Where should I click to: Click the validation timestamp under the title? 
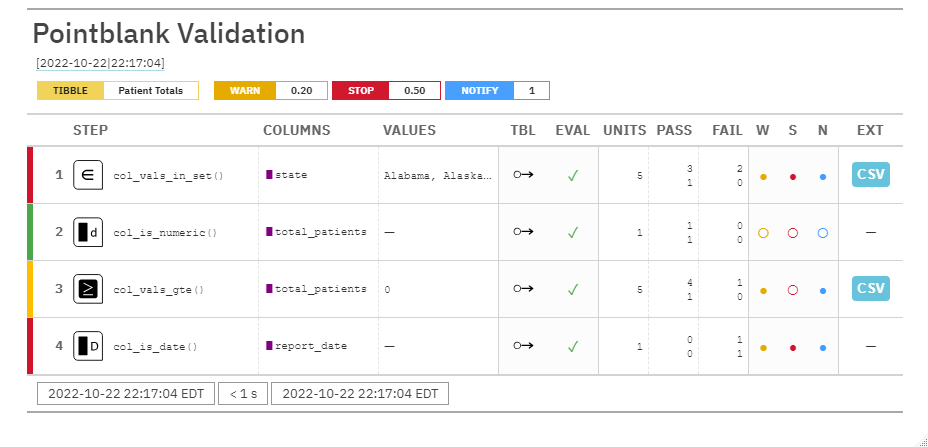pos(100,63)
